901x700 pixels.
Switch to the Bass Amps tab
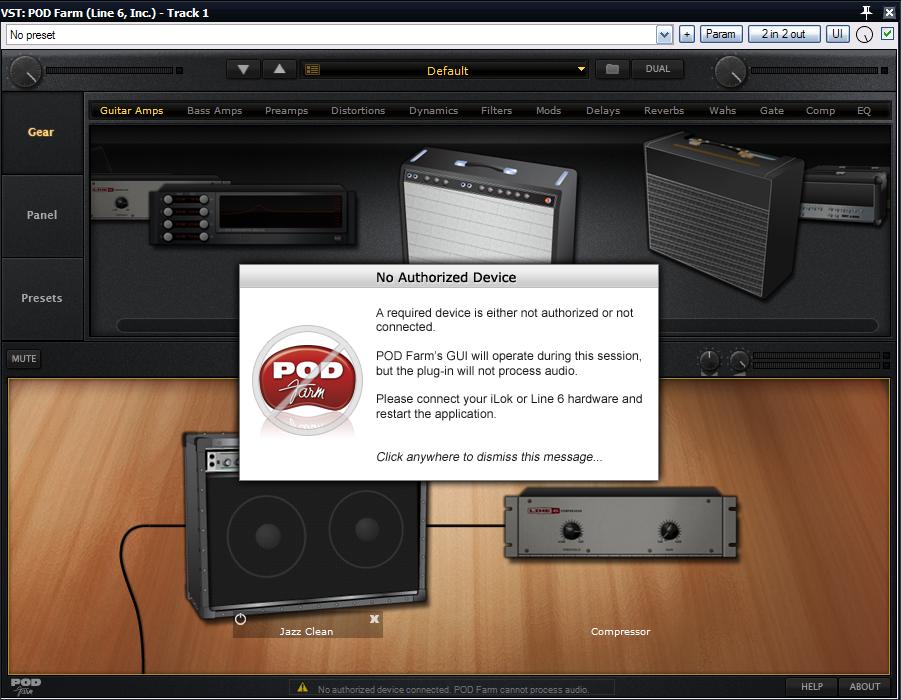pos(214,111)
